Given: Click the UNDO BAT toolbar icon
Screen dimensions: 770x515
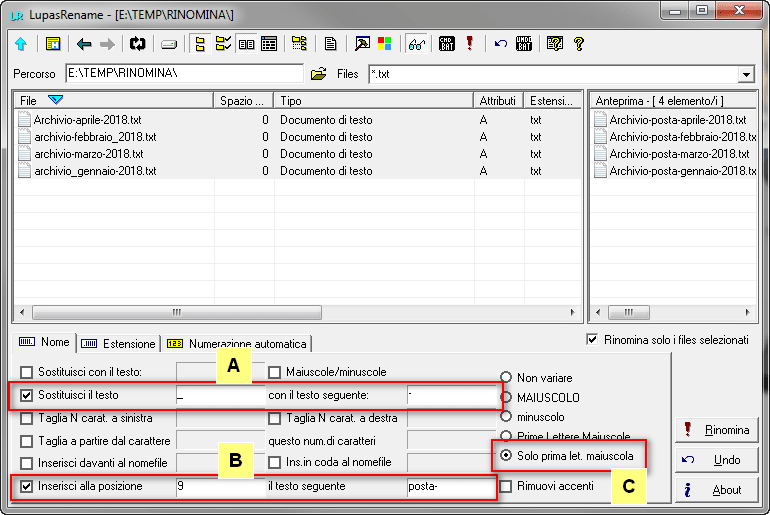Looking at the screenshot, I should click(524, 44).
